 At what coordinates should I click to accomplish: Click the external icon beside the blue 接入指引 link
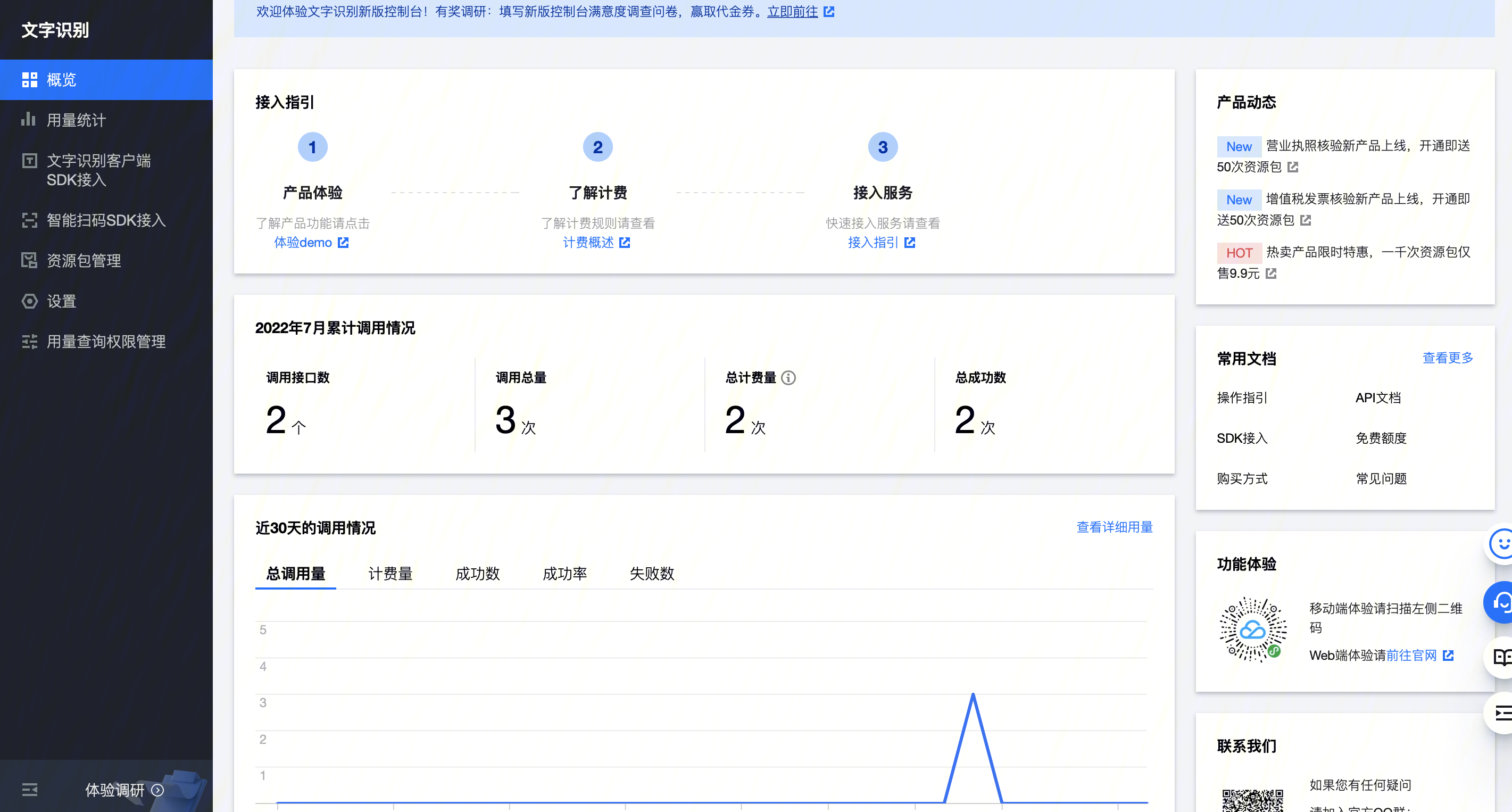pos(910,243)
